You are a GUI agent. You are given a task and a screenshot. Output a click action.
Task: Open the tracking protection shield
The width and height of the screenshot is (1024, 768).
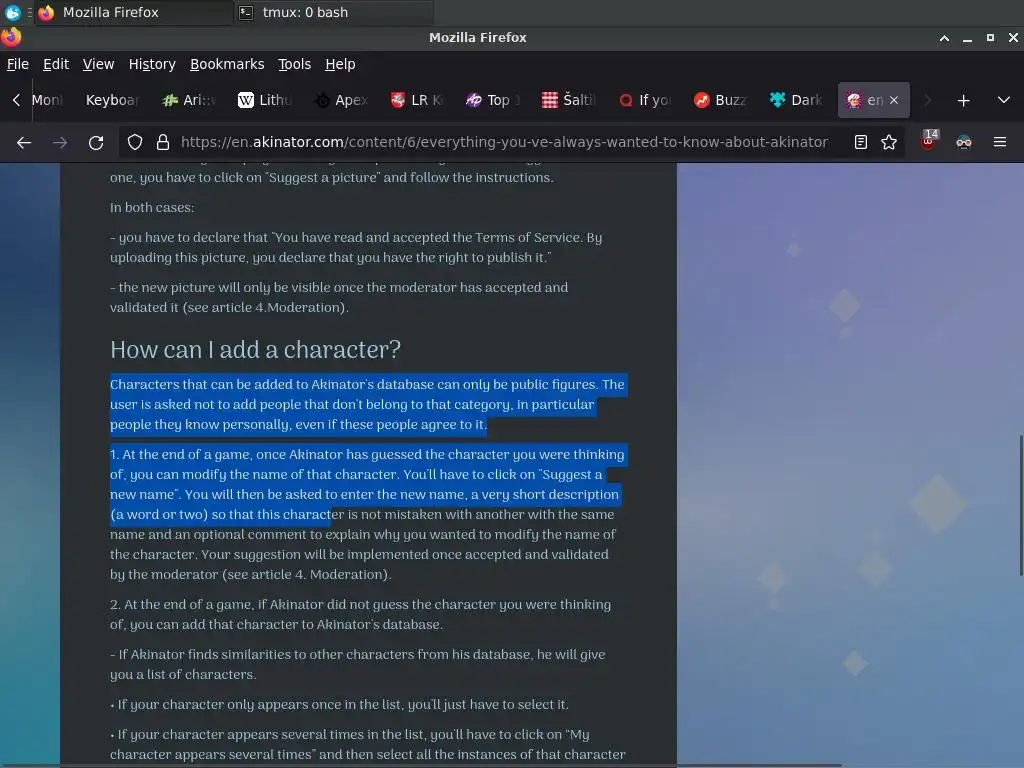tap(135, 142)
